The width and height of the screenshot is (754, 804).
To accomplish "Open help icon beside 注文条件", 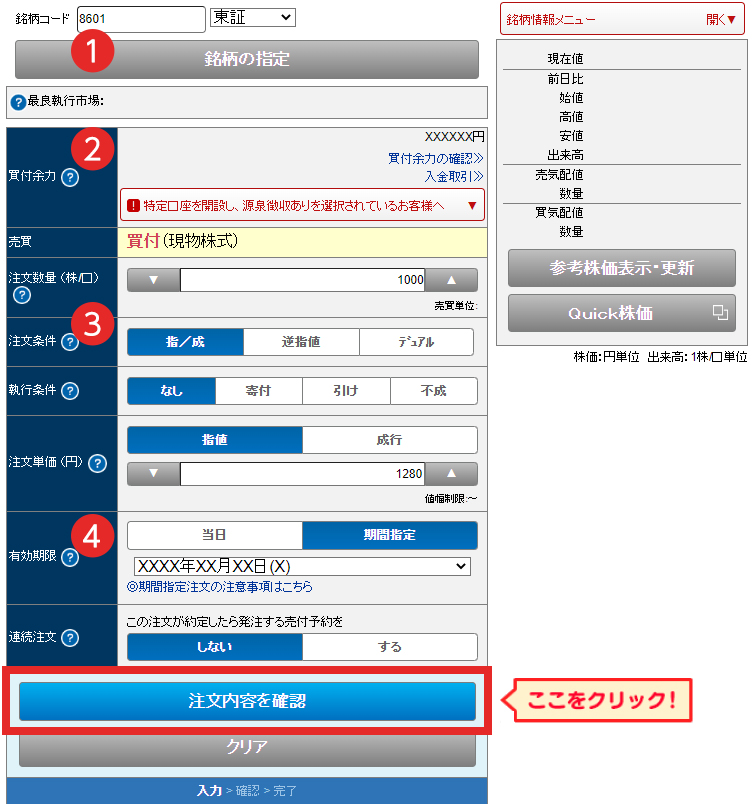I will (x=70, y=341).
